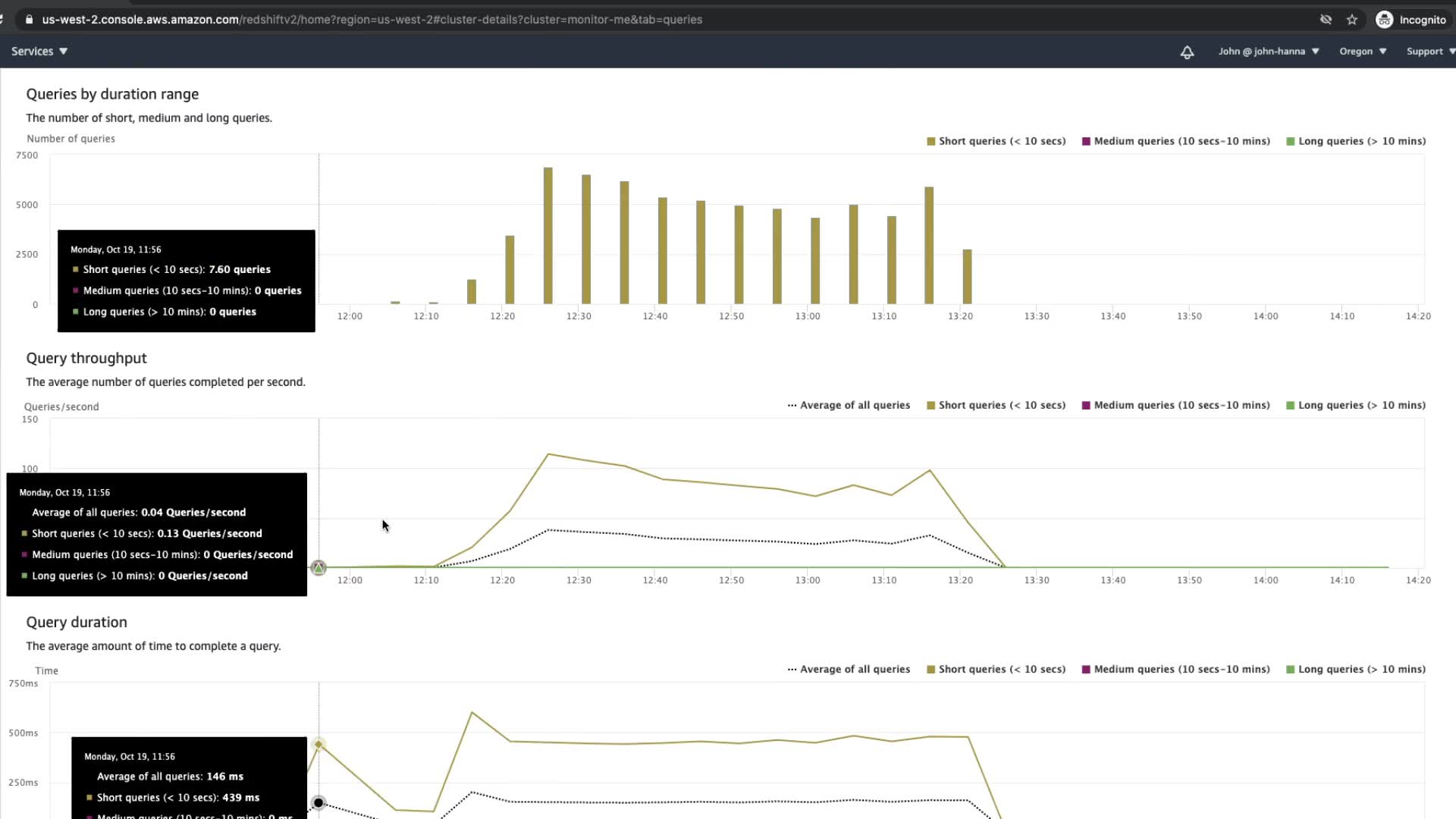Click black dot marker on duration chart

(318, 802)
